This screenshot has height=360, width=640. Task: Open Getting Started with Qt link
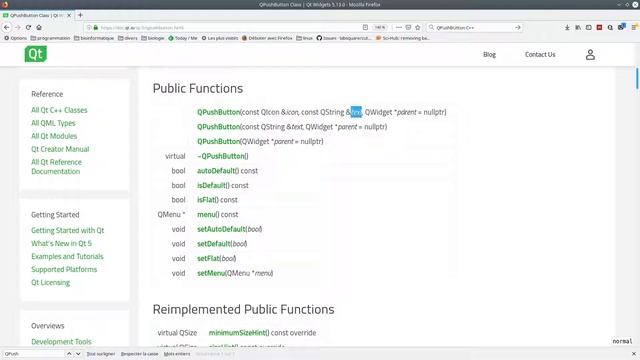point(67,231)
